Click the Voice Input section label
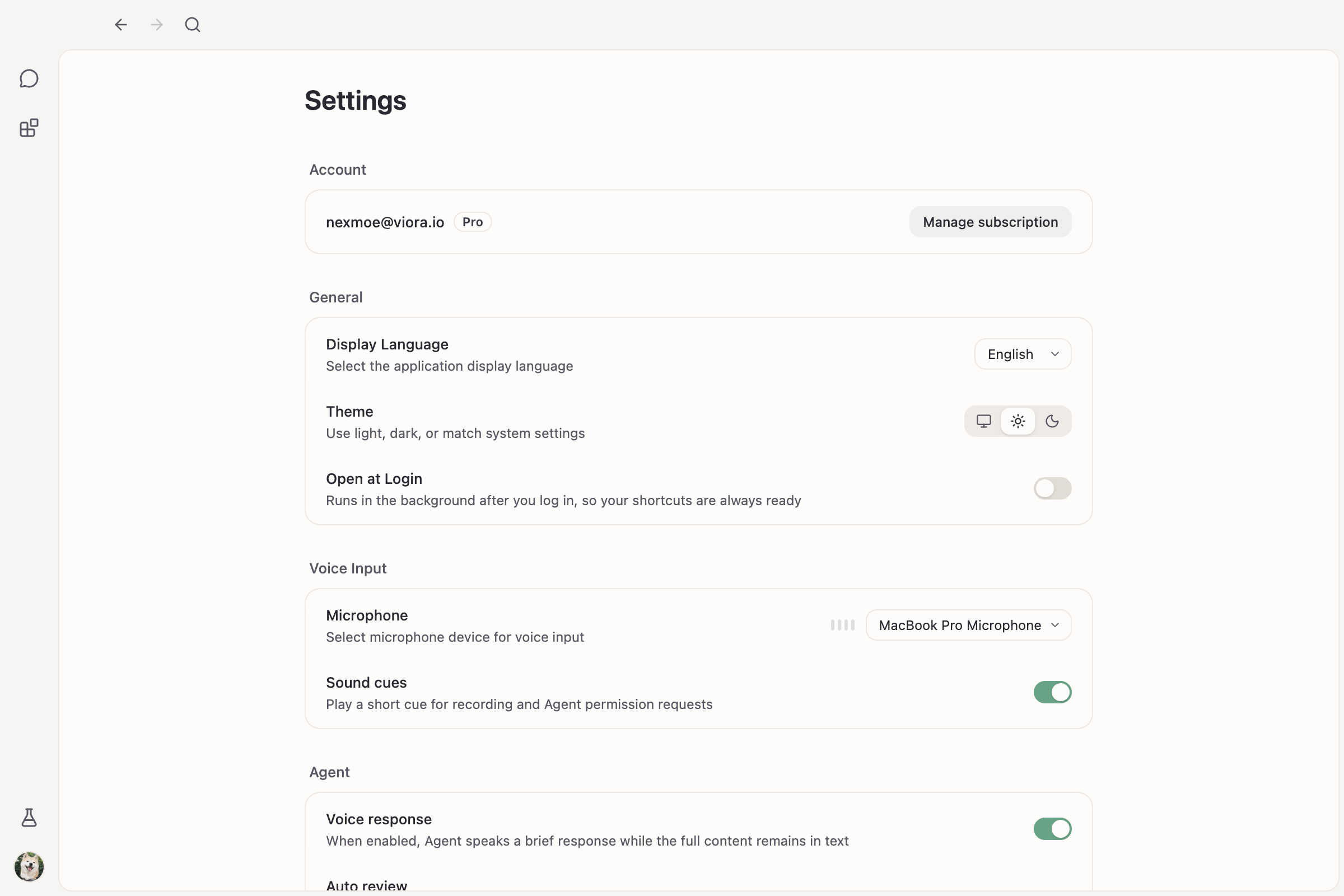 (x=347, y=568)
